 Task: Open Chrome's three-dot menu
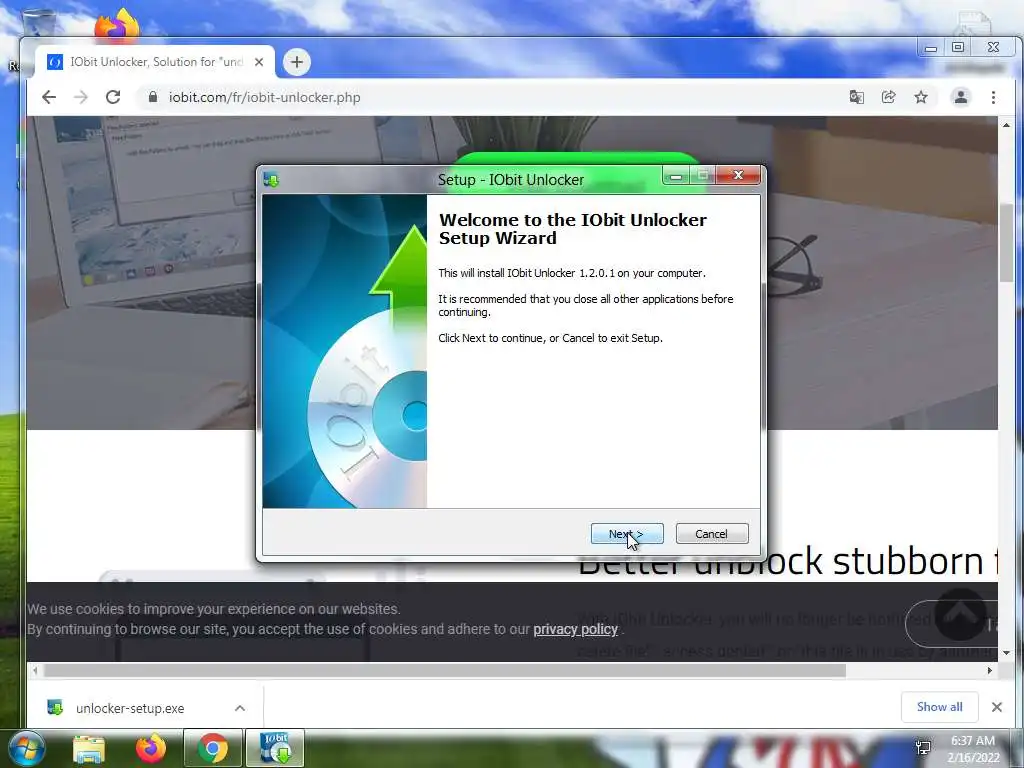(993, 97)
